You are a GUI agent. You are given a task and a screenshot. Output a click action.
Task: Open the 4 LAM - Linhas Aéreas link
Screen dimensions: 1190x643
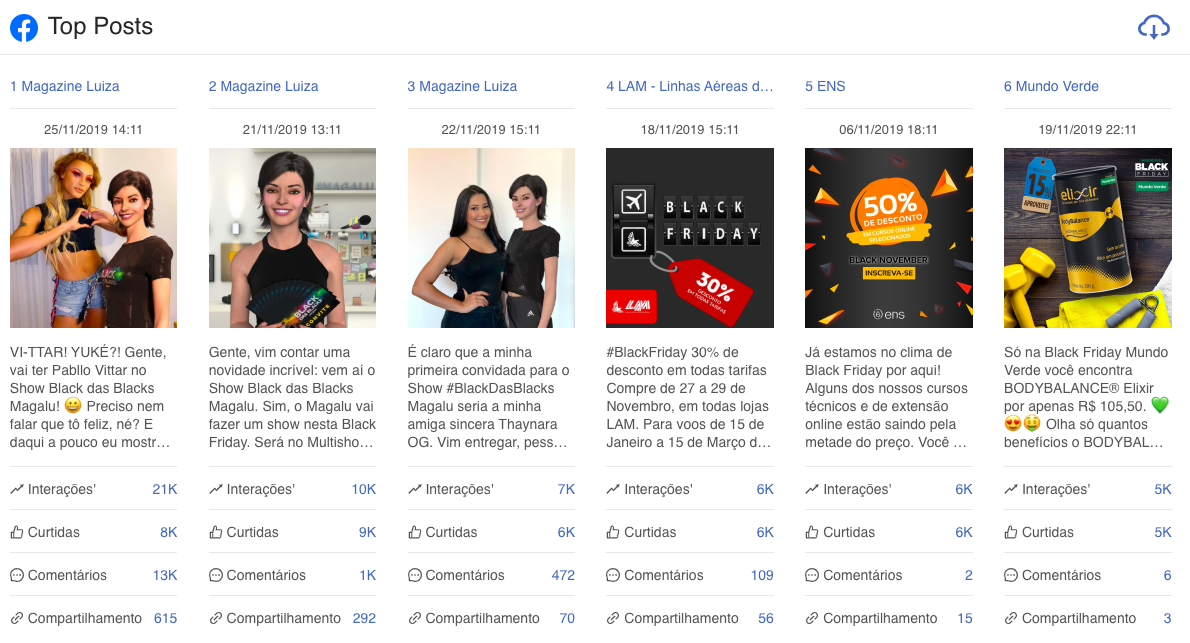tap(689, 87)
